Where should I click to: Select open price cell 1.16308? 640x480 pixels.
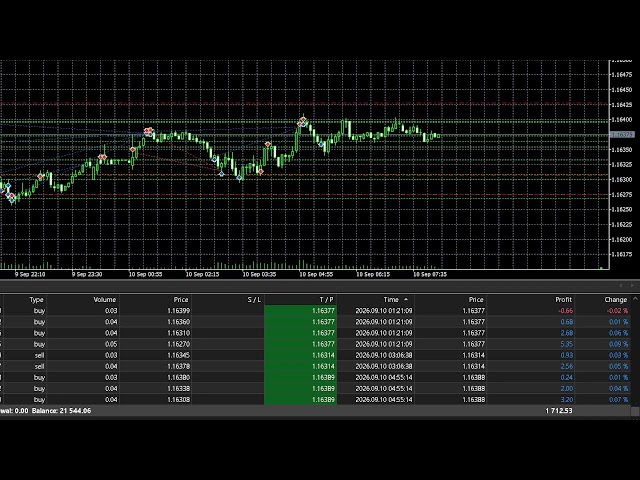[178, 400]
